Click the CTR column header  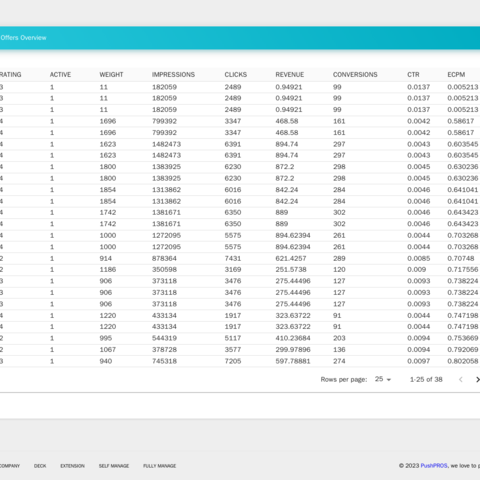tap(413, 75)
